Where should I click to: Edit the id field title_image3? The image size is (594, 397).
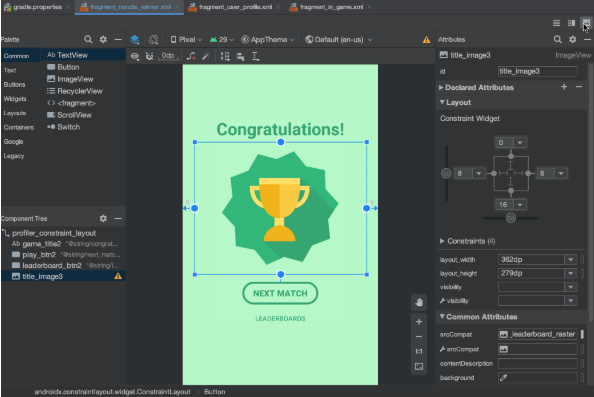click(x=538, y=71)
